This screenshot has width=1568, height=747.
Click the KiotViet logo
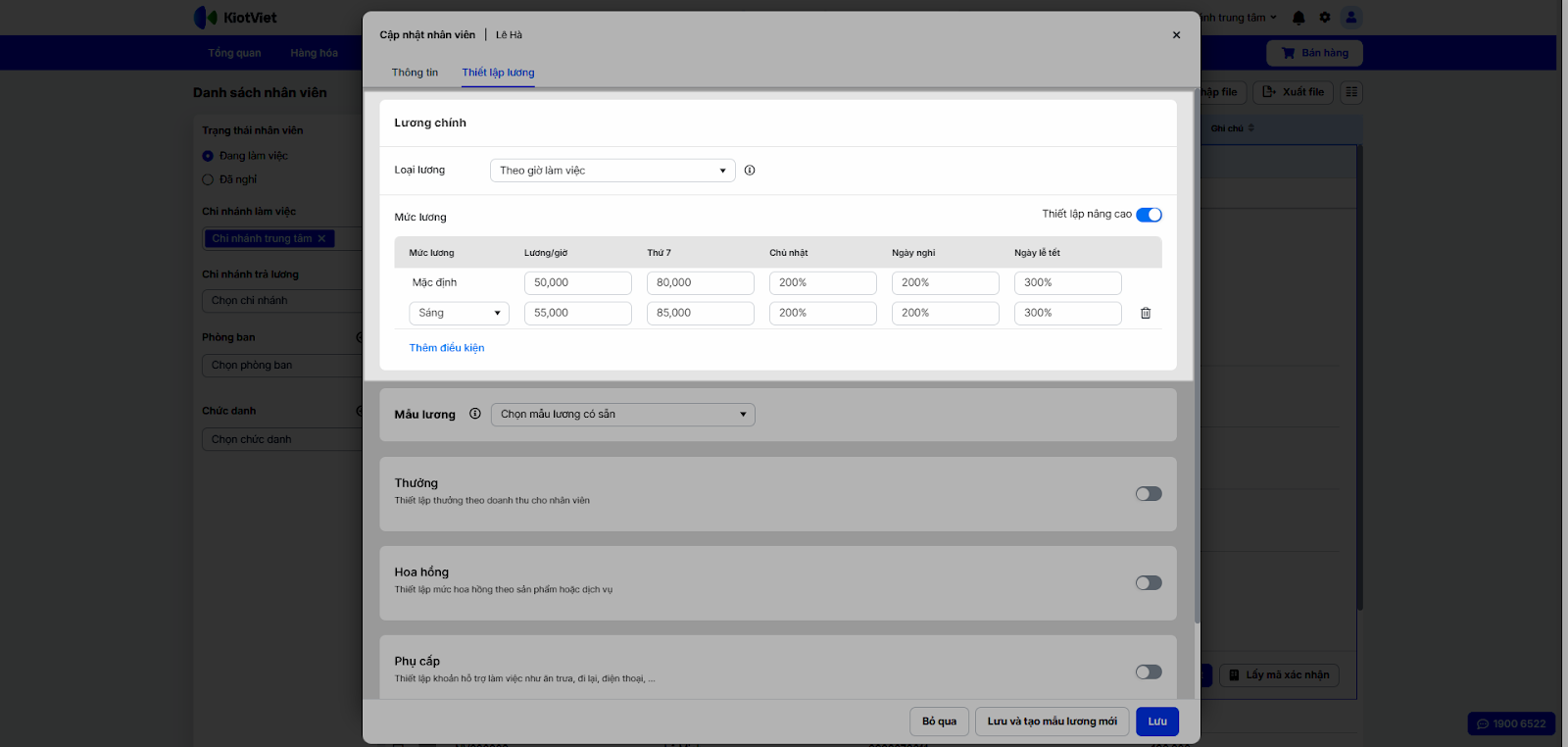tap(236, 18)
